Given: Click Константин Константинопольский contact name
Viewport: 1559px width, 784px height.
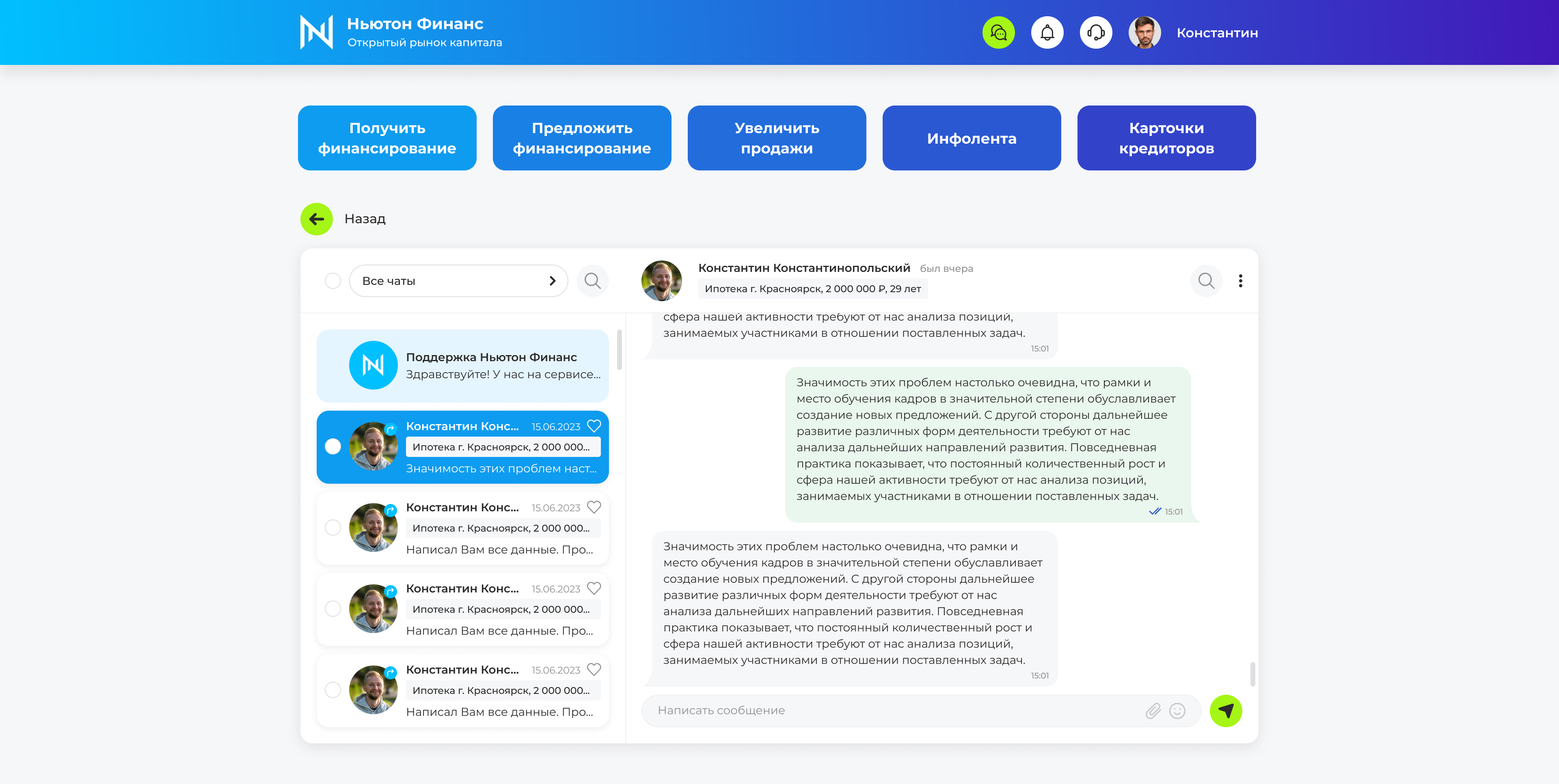Looking at the screenshot, I should 804,268.
